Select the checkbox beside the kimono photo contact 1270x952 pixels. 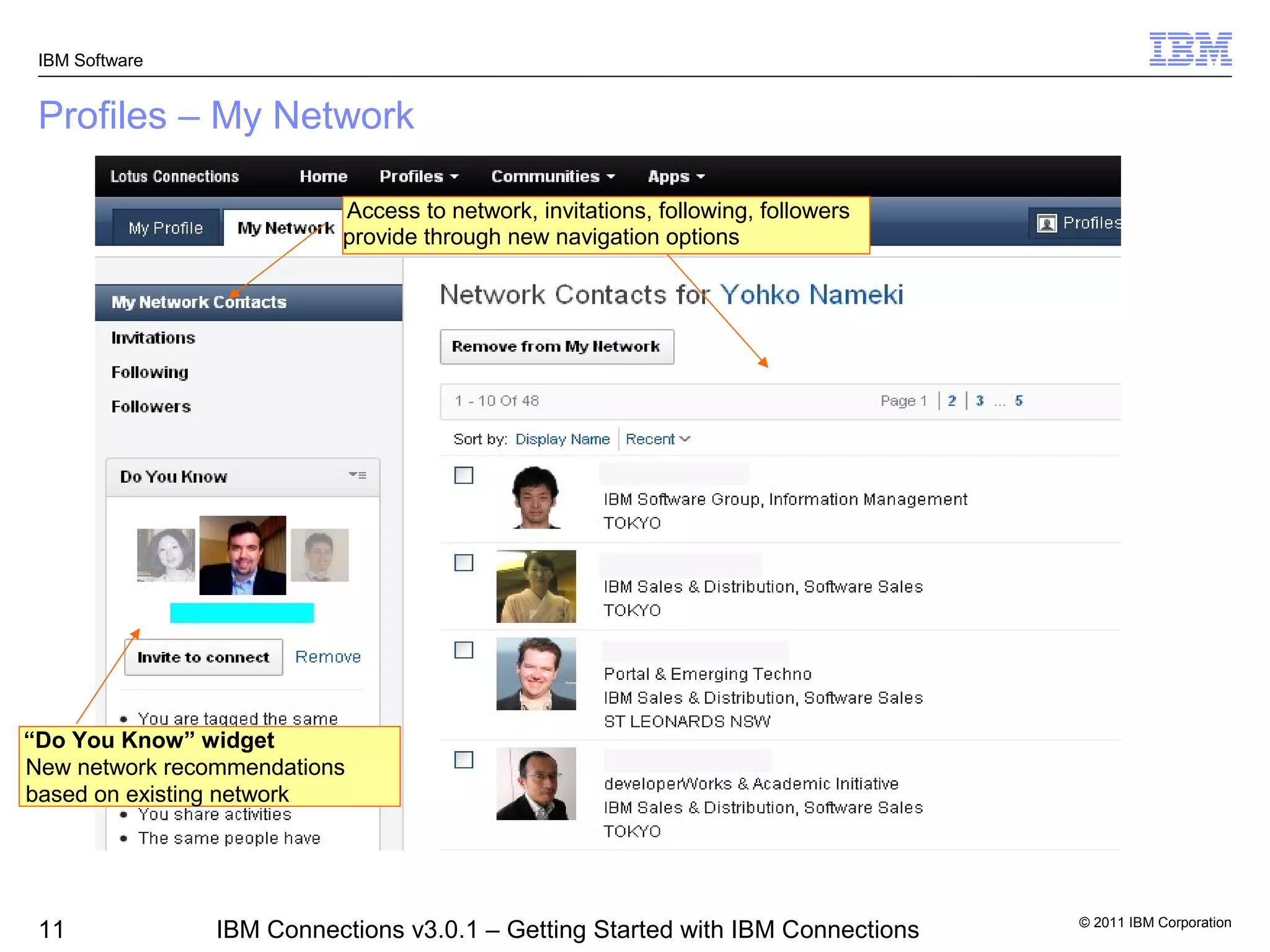click(x=464, y=563)
